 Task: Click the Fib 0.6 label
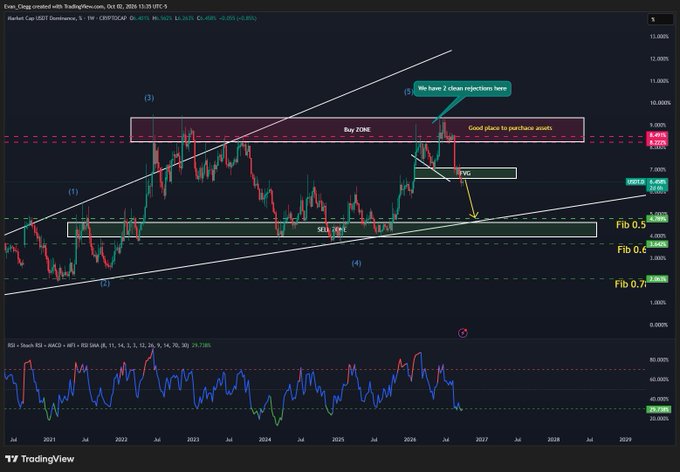[631, 249]
